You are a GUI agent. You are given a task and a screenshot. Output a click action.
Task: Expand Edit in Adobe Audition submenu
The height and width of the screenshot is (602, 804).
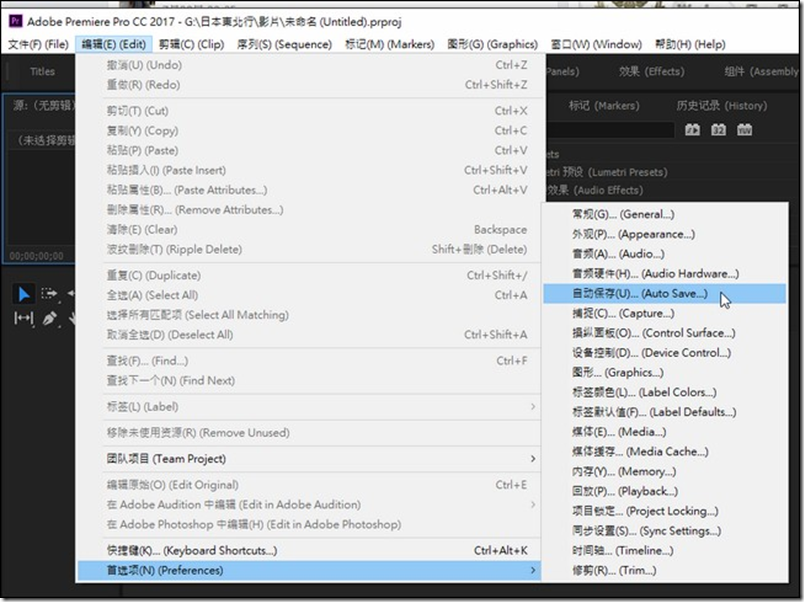point(309,505)
